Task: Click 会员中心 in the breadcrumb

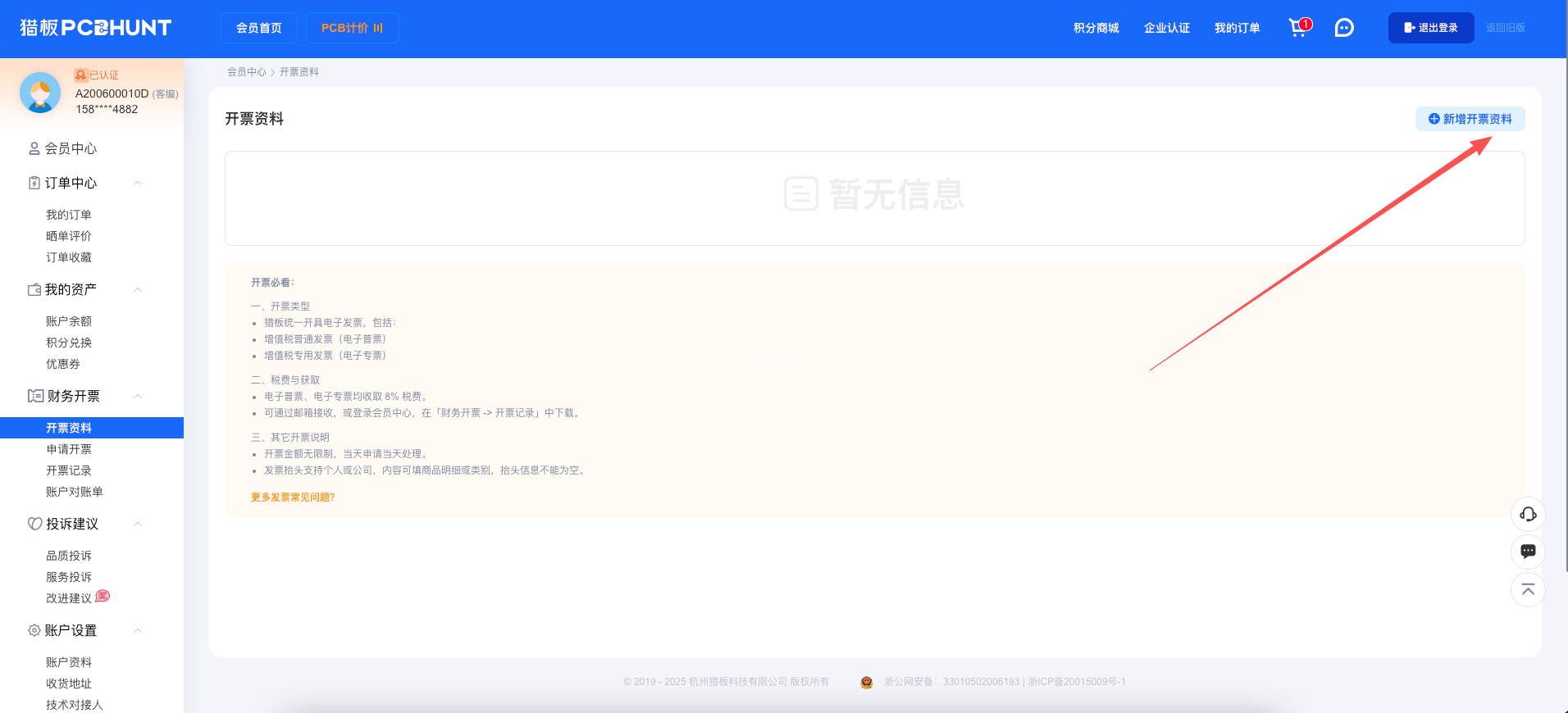Action: pos(246,72)
